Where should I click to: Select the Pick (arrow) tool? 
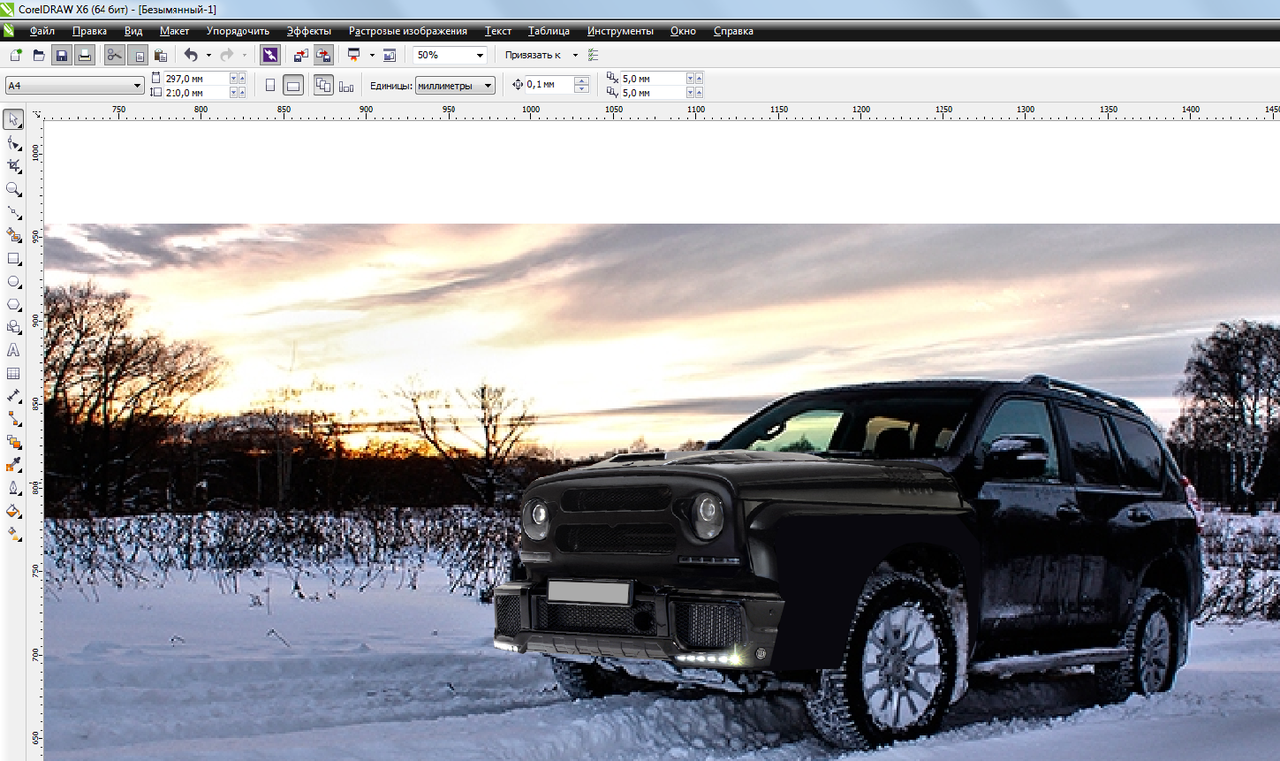coord(14,120)
